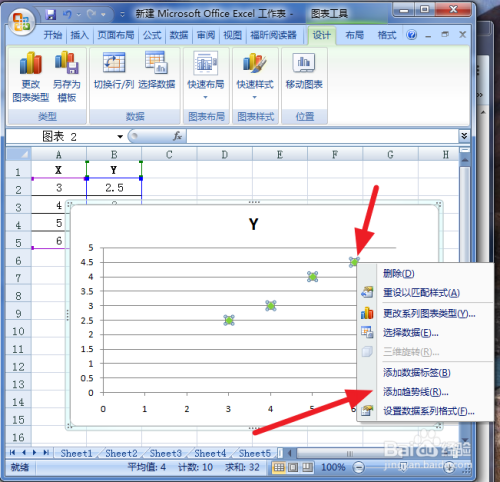Expand Quick Styles (快速样式) gallery
Image resolution: width=500 pixels, height=482 pixels.
(x=255, y=75)
